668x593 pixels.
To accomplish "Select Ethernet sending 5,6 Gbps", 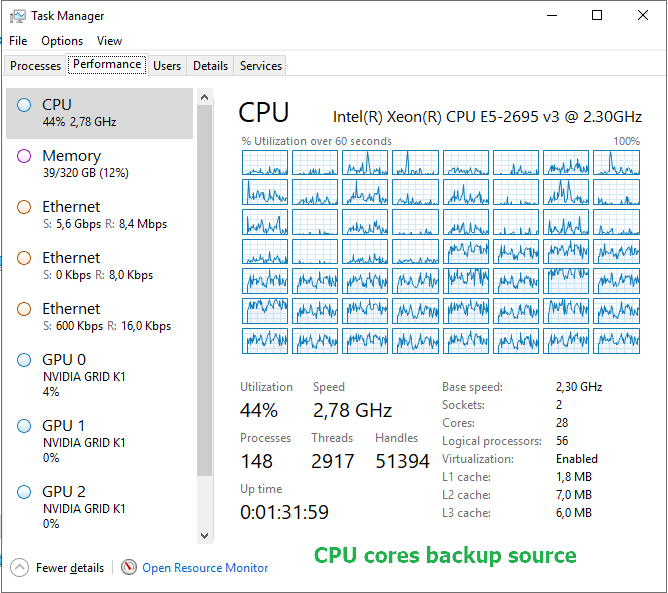I will coord(99,215).
